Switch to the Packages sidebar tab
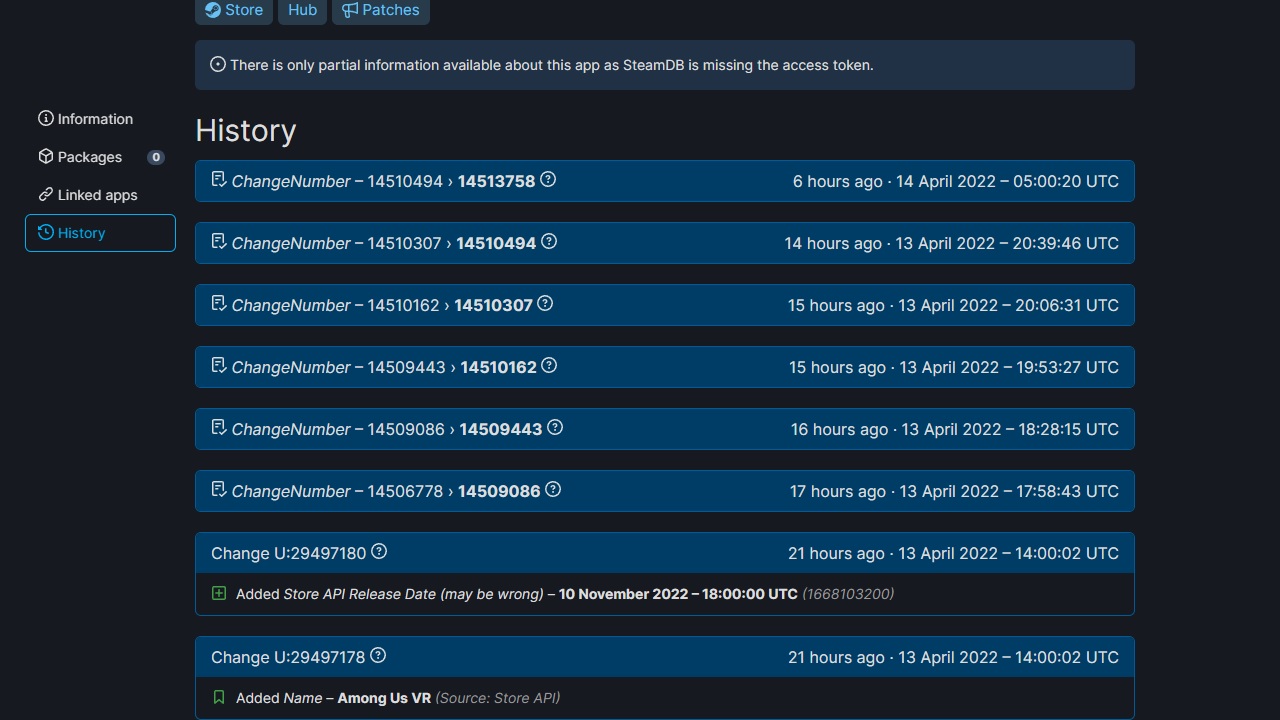The width and height of the screenshot is (1280, 720). (x=90, y=157)
